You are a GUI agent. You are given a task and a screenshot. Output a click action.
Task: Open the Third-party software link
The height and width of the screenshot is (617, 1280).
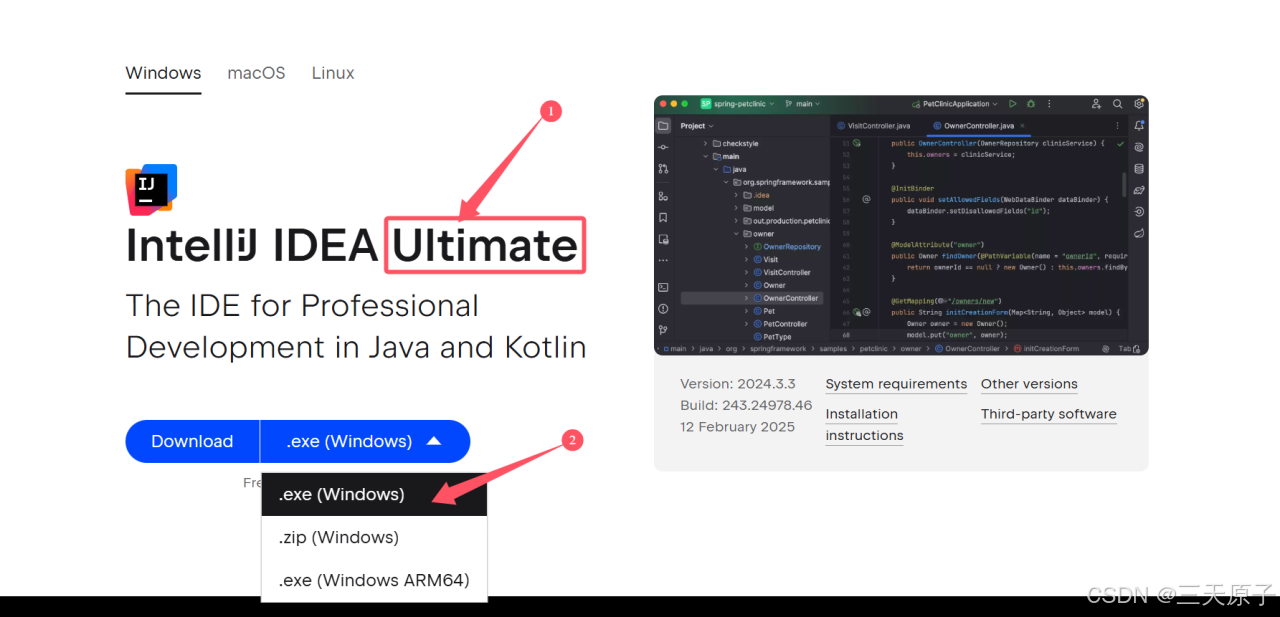point(1048,414)
